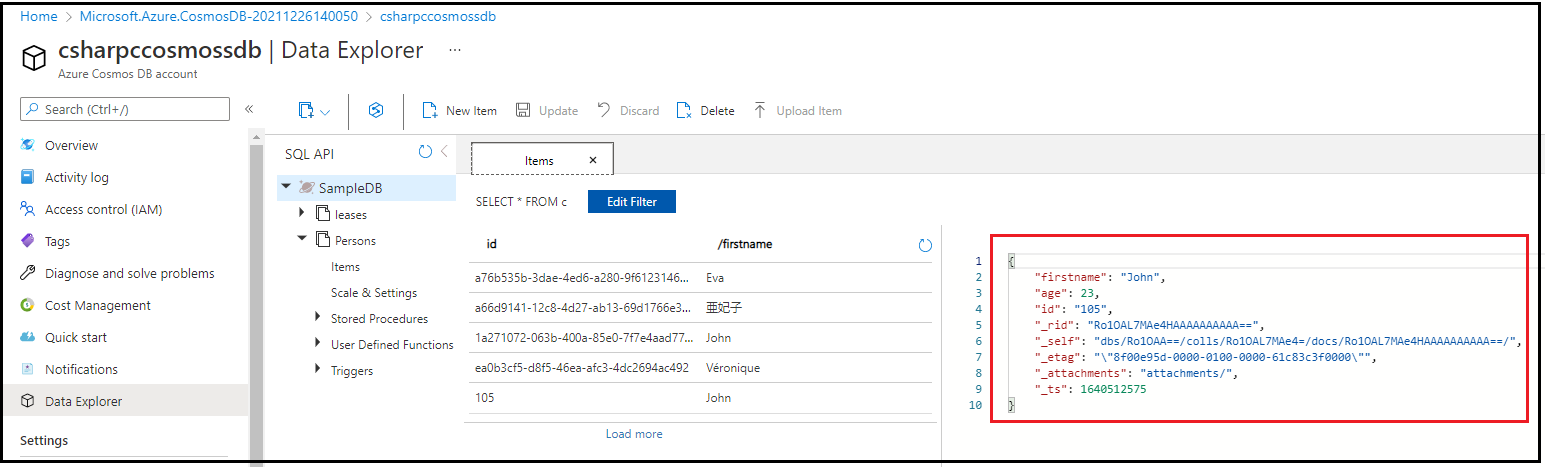Image resolution: width=1545 pixels, height=467 pixels.
Task: Click the id column header
Action: 492,244
